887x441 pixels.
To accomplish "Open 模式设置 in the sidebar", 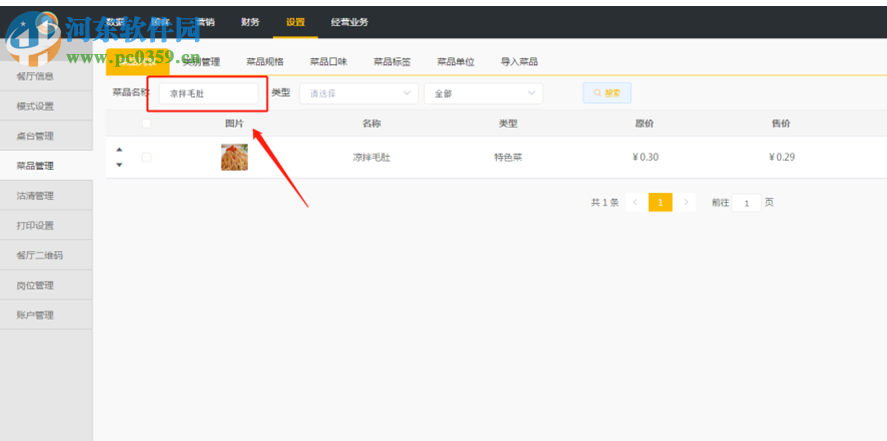I will (x=46, y=106).
